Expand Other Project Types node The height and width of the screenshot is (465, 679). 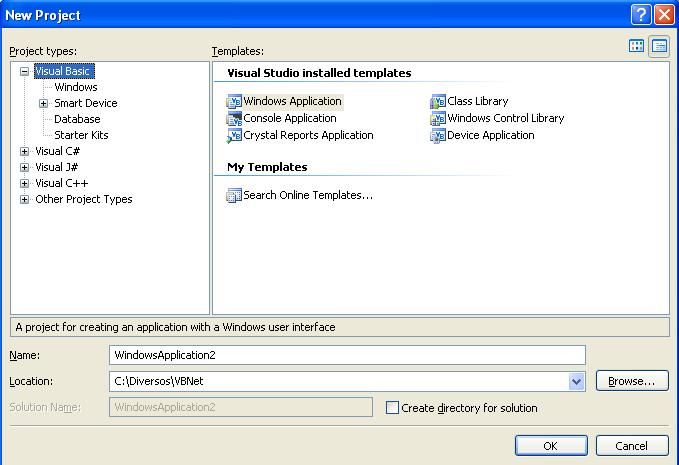pos(25,200)
